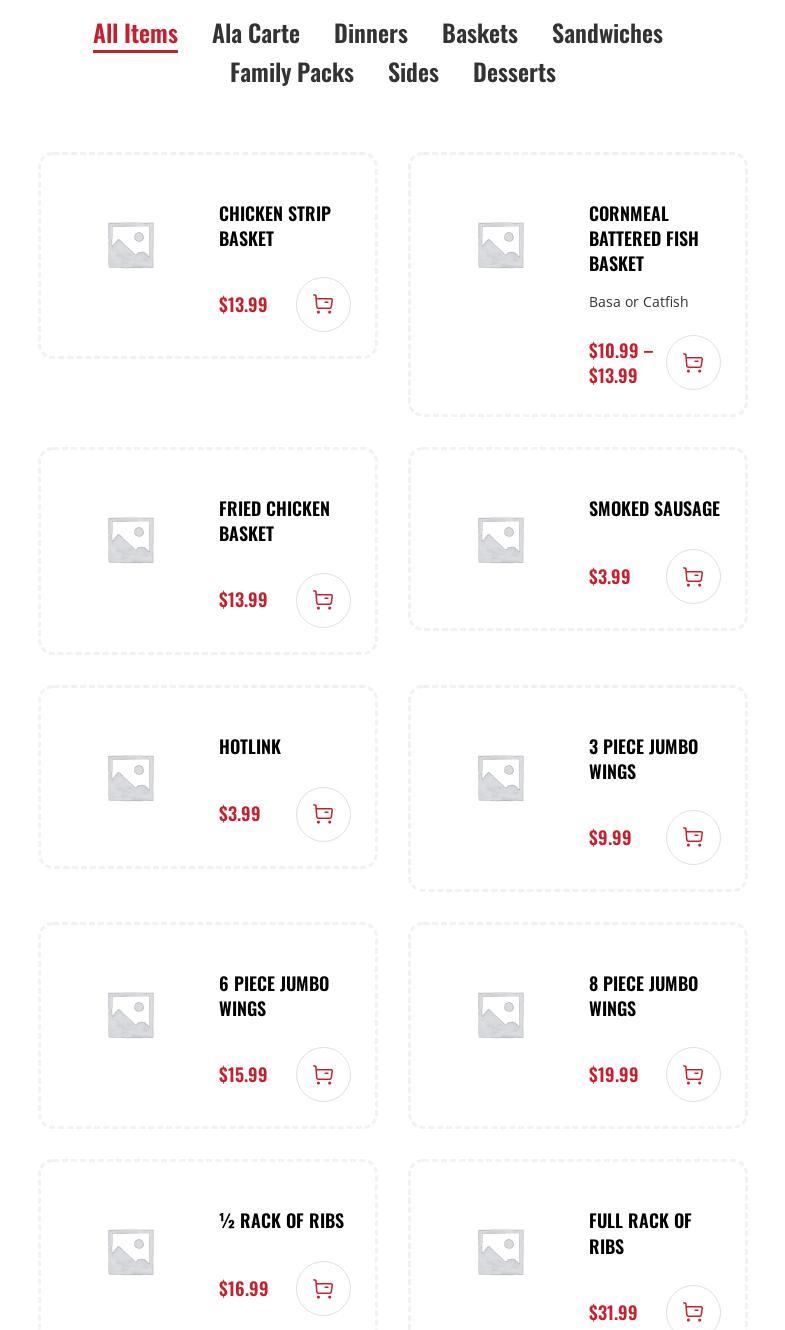Open the Smoked Sausage product title
Screen dimensions: 785x1330
[654, 508]
